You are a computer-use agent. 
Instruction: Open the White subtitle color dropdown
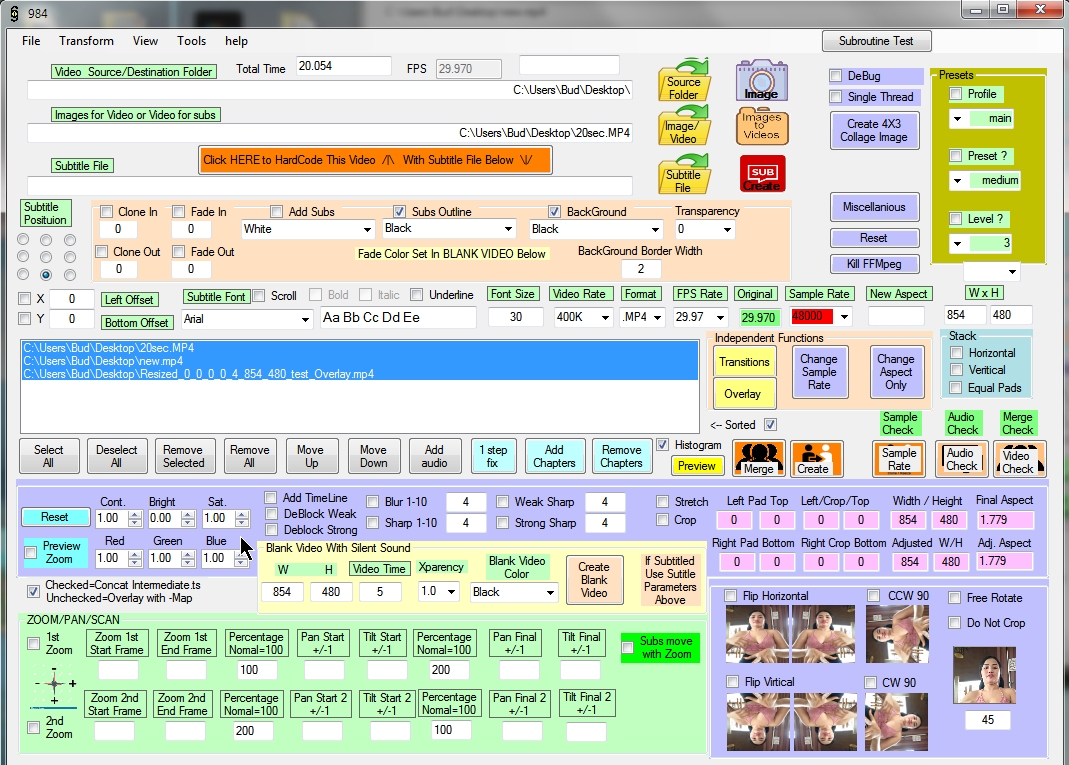point(367,229)
